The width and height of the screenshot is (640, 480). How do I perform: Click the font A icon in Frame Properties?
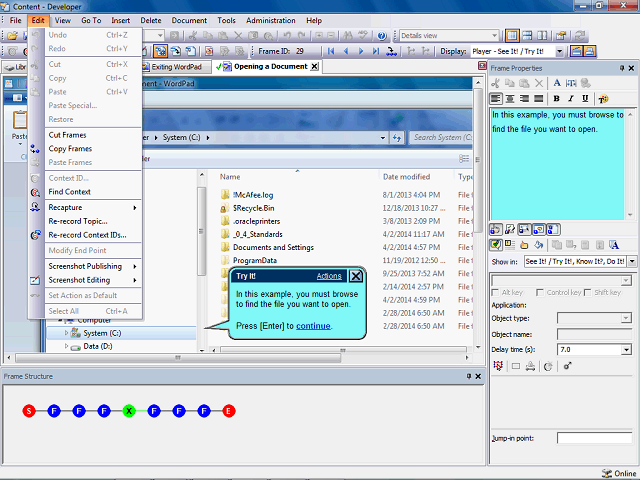(x=557, y=83)
